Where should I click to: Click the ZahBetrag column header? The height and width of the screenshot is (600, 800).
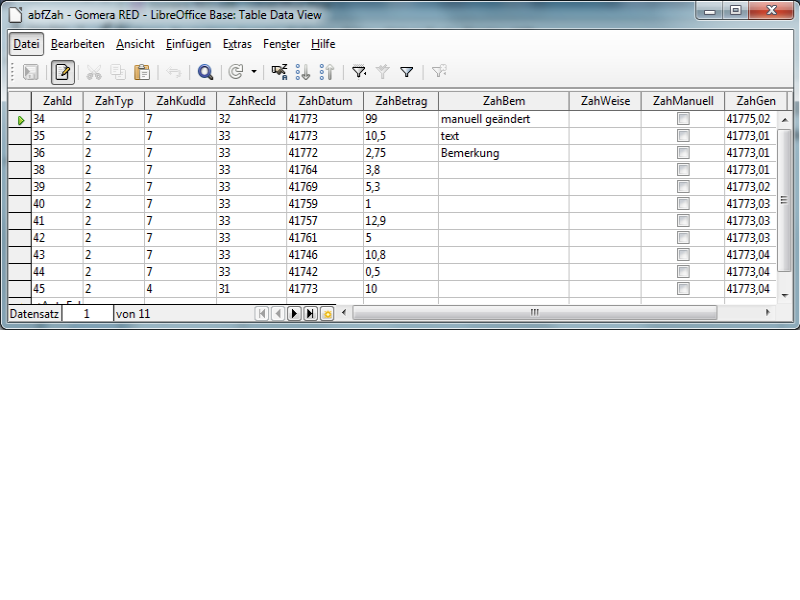tap(400, 101)
